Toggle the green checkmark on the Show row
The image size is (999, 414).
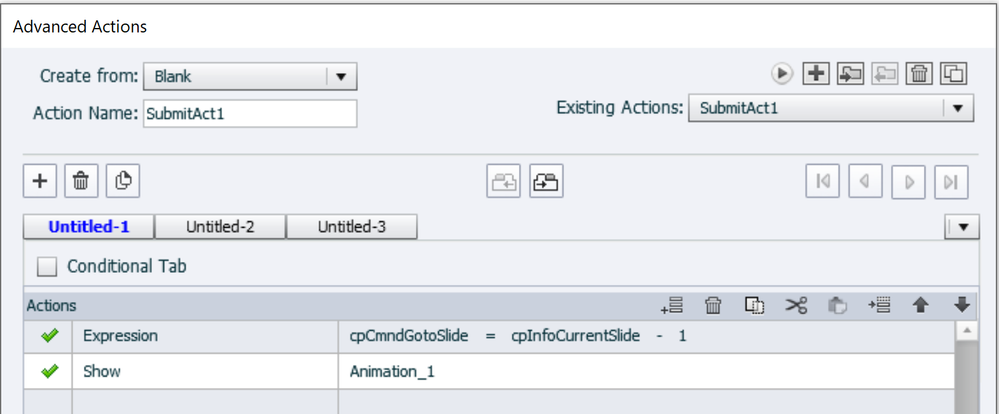(x=49, y=371)
